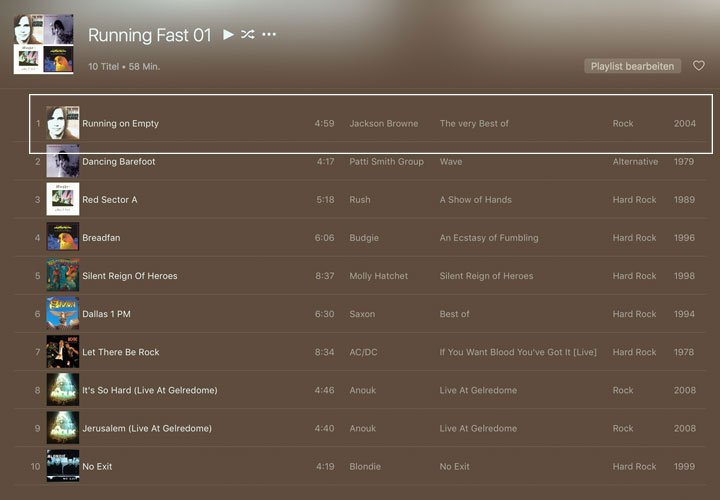
Task: Click artist Jackson Browne
Action: tap(383, 124)
